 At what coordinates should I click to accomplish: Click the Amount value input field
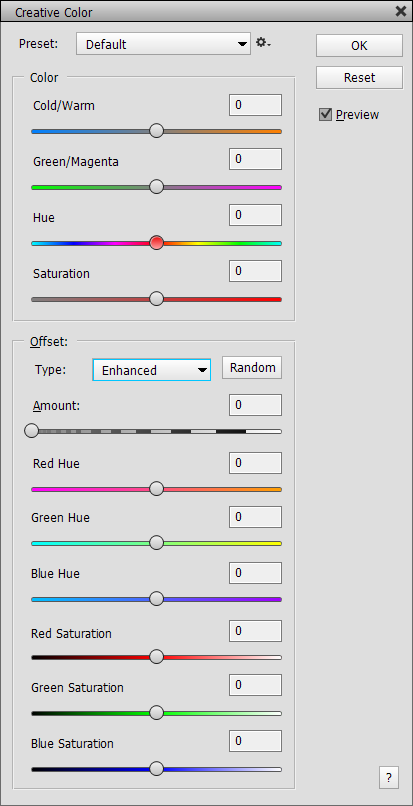pyautogui.click(x=255, y=405)
